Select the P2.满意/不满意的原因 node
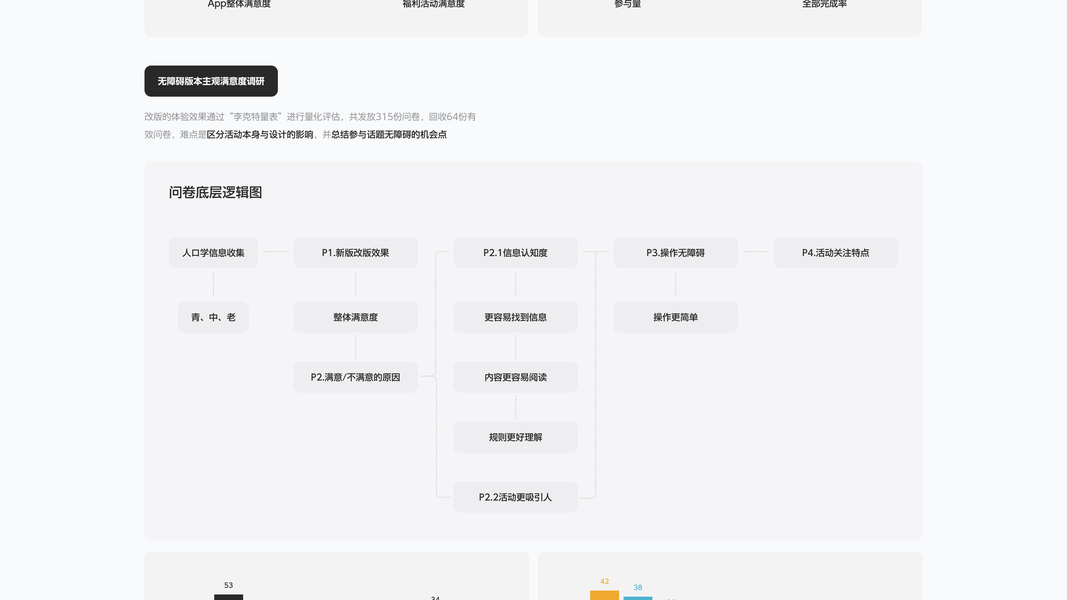1067x600 pixels. [x=355, y=377]
